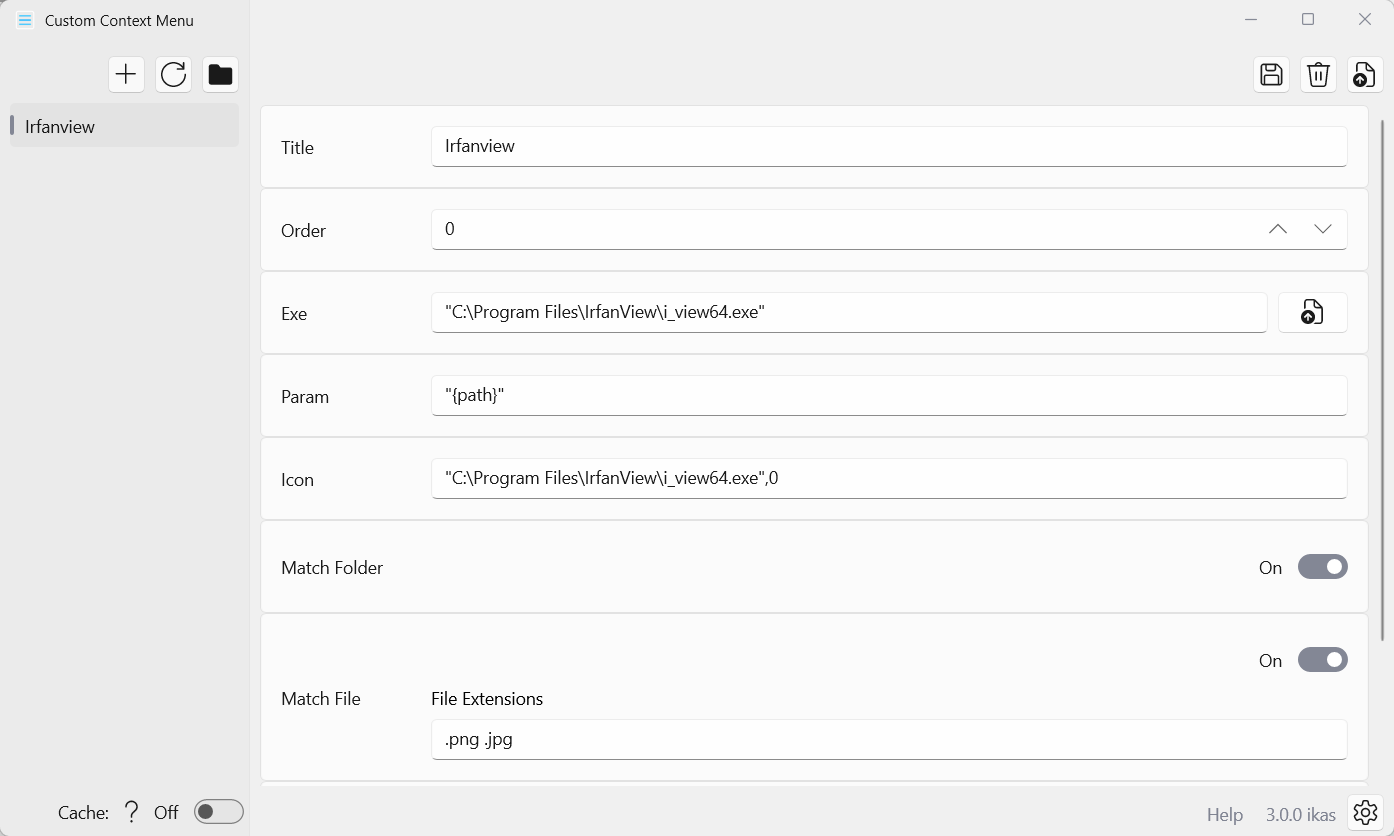The image size is (1394, 836).
Task: Decrease the Order value with down chevron
Action: [x=1323, y=229]
